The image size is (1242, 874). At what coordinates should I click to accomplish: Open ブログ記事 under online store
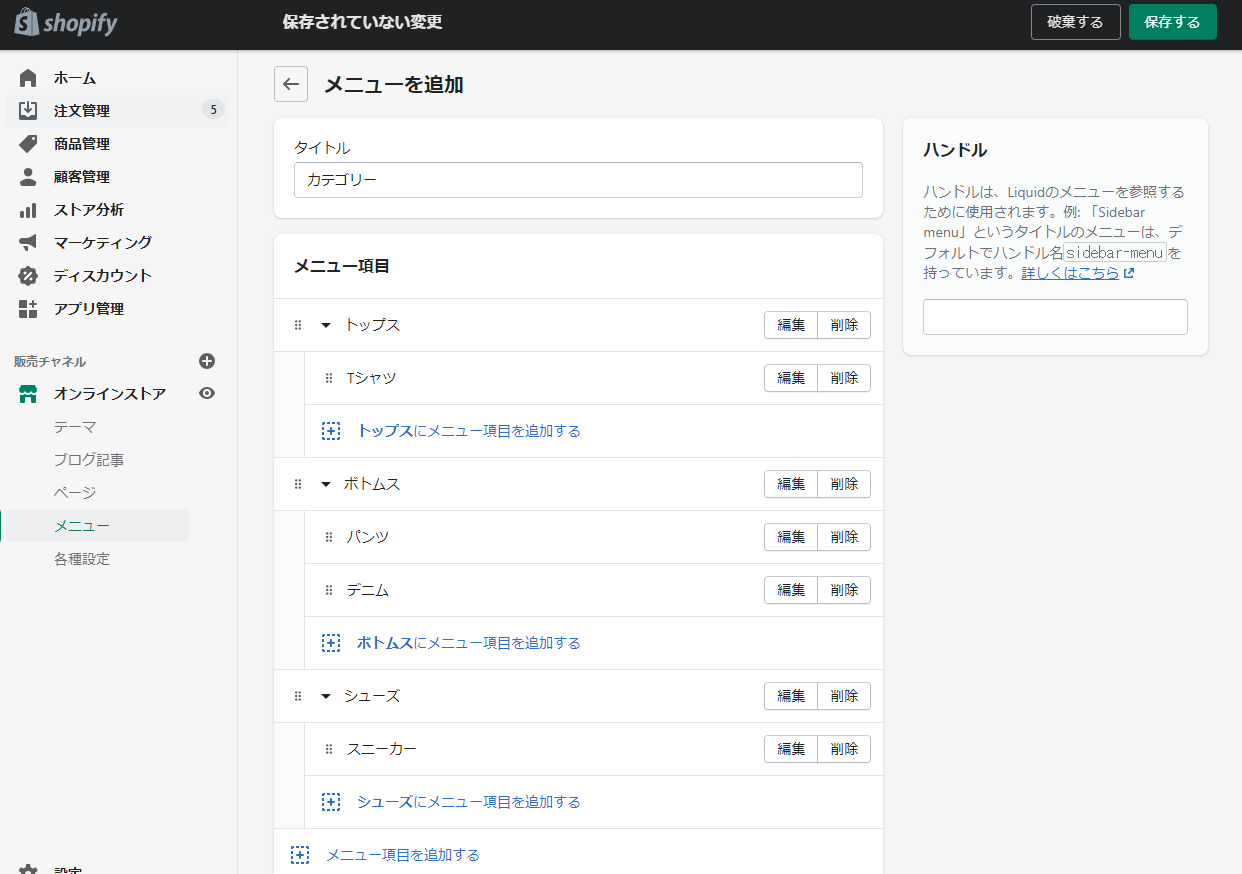[89, 460]
